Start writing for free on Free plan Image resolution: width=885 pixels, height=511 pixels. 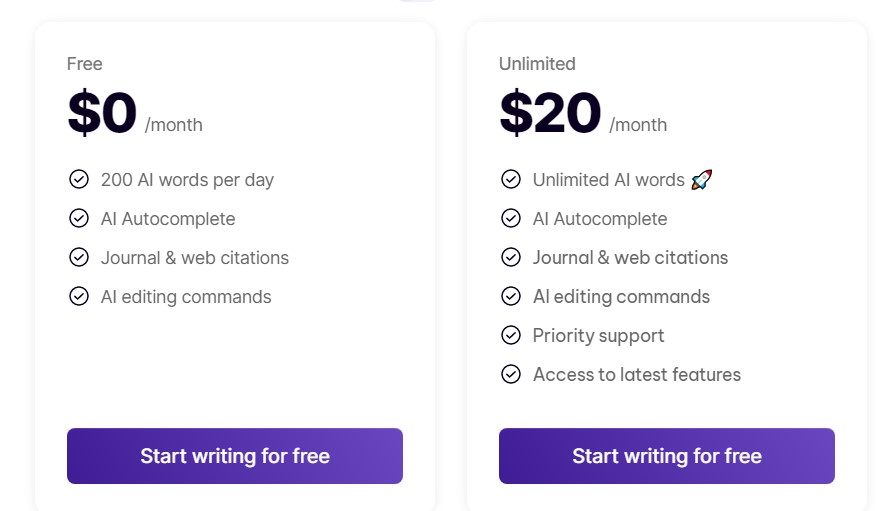(x=235, y=456)
